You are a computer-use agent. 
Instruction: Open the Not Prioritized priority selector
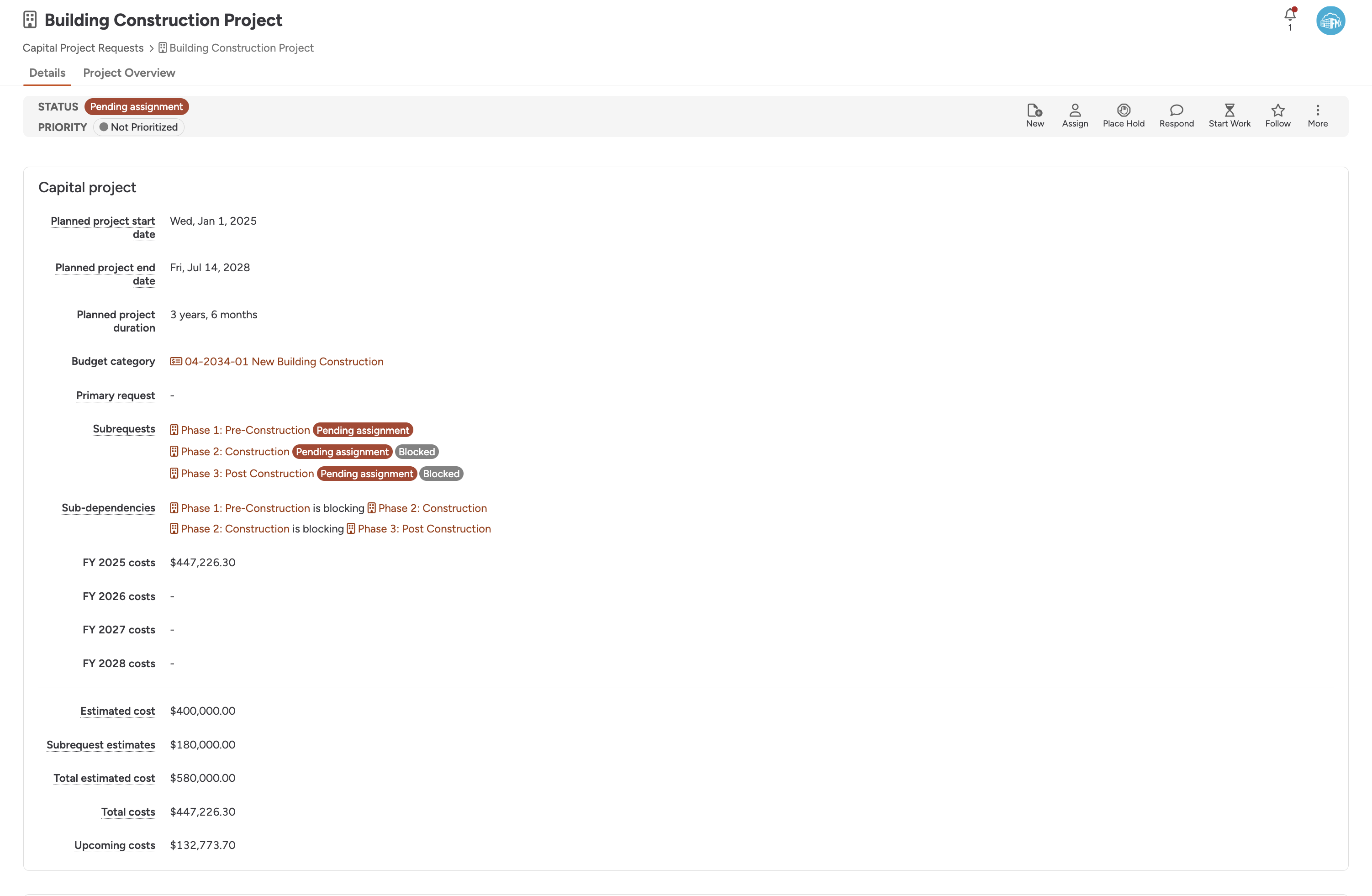[x=138, y=127]
